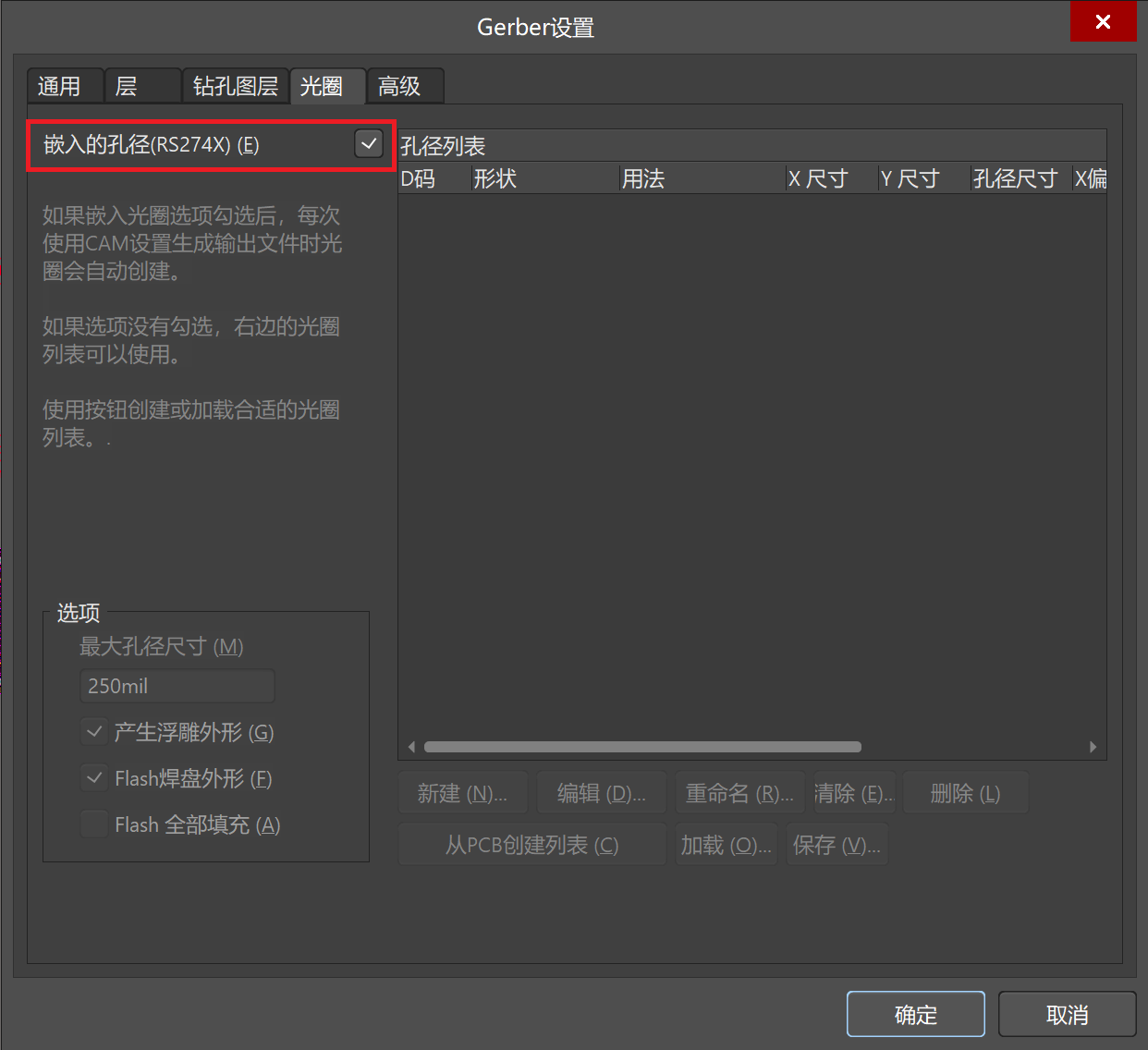Click the left scroll arrow in aperture list

coord(411,747)
